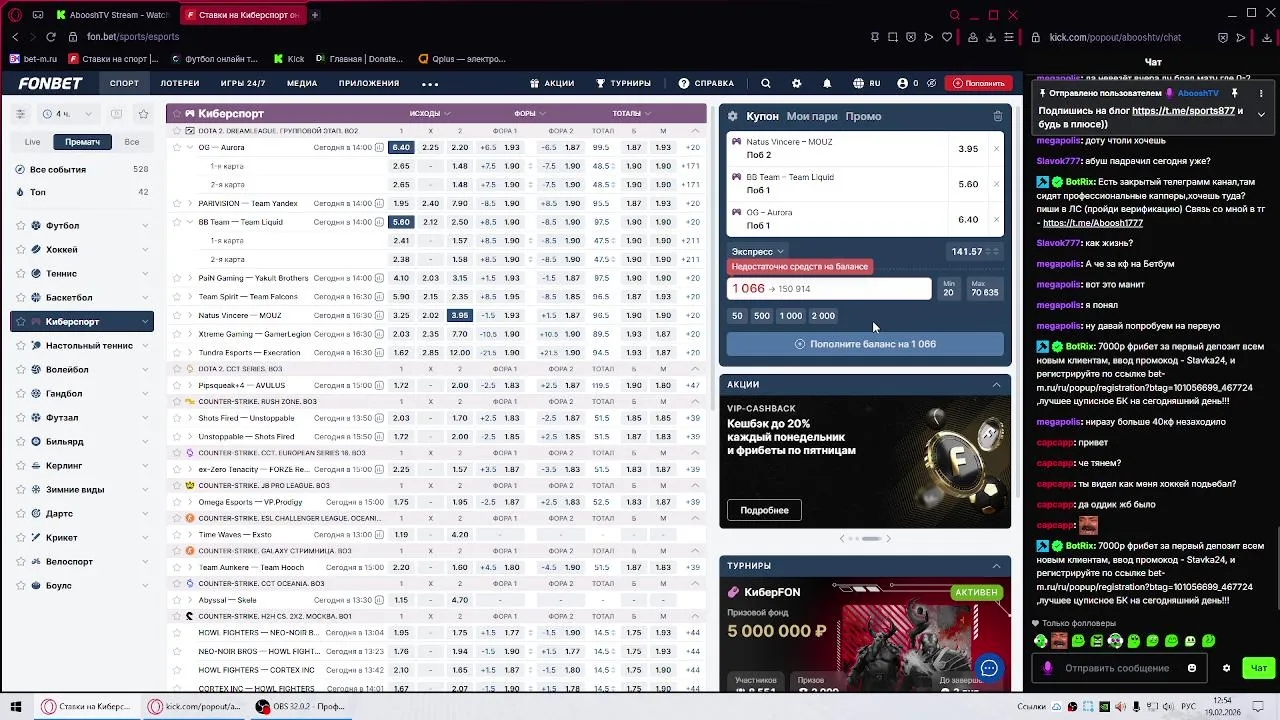Image resolution: width=1280 pixels, height=720 pixels.
Task: Open info icon for OG — Aurora match
Action: click(x=379, y=147)
